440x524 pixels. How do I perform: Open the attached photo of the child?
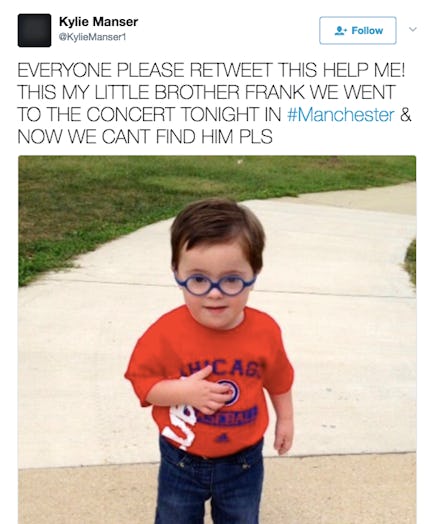point(217,340)
